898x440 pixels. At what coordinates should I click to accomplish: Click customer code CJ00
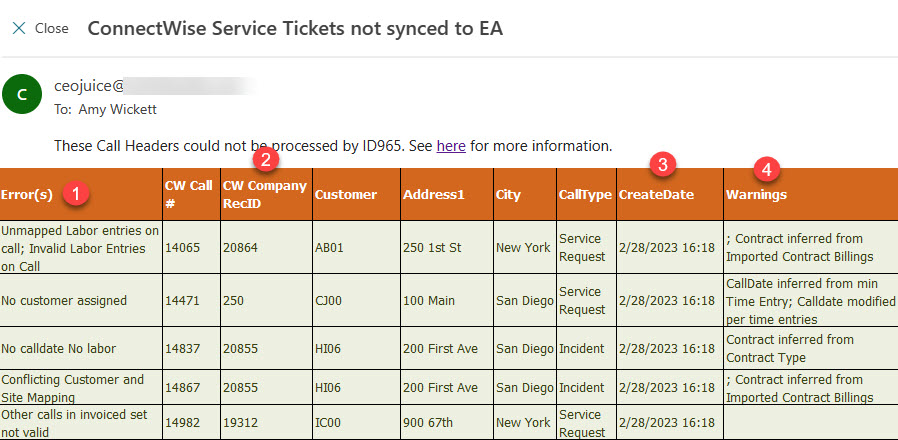click(328, 301)
